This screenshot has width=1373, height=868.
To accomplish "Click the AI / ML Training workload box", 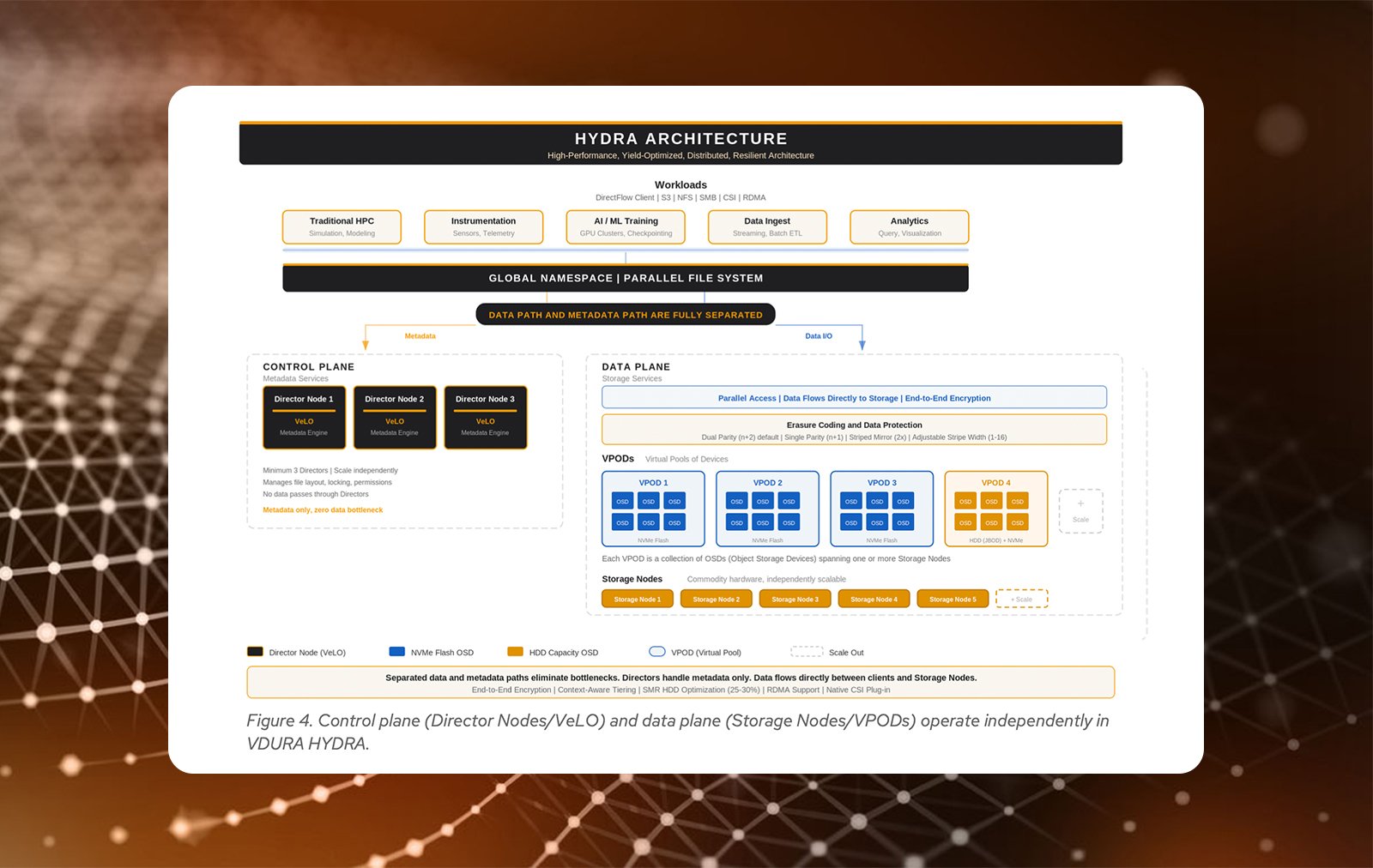I will coord(626,226).
